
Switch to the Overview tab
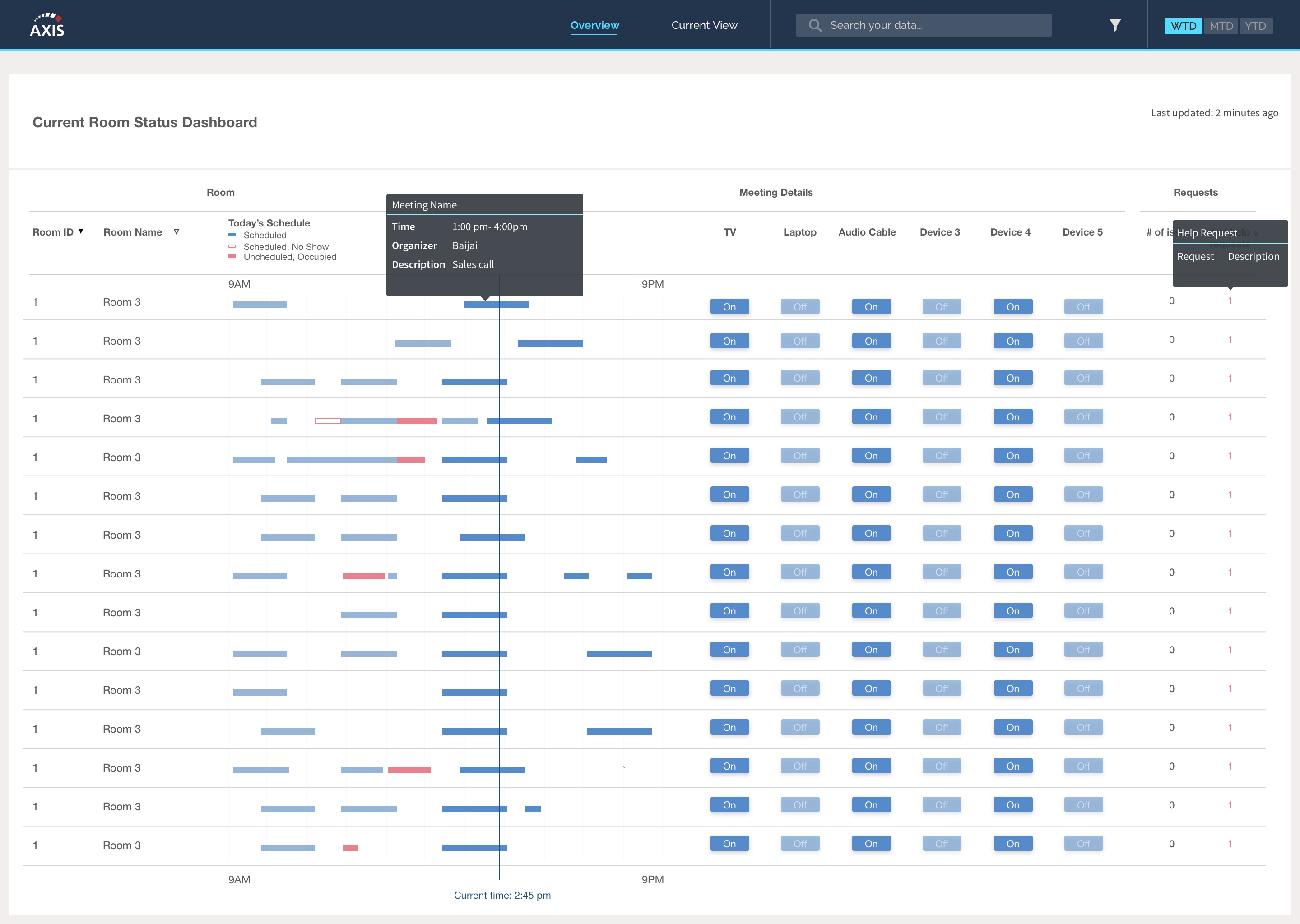[595, 25]
